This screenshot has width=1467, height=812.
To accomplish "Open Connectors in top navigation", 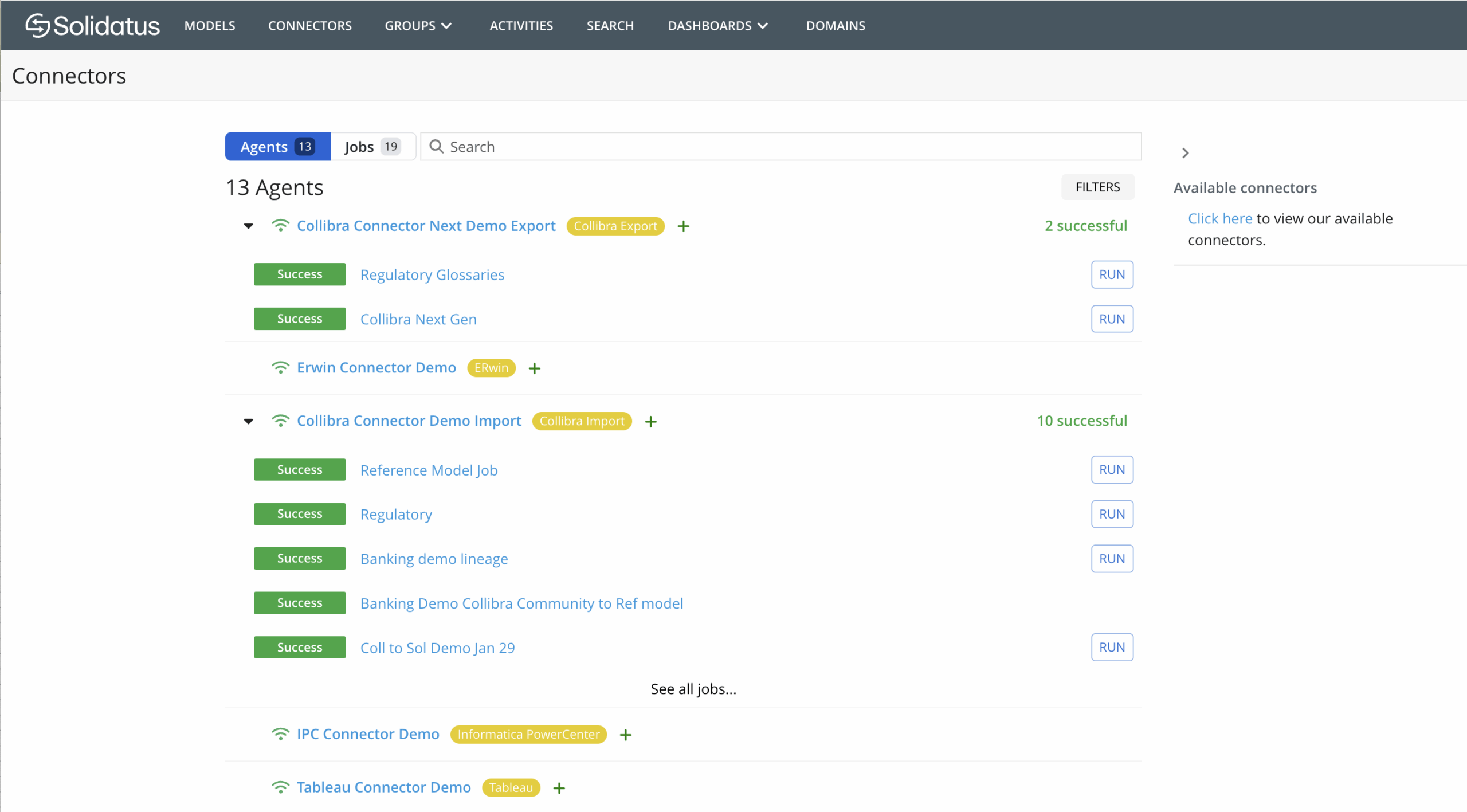I will tap(310, 26).
